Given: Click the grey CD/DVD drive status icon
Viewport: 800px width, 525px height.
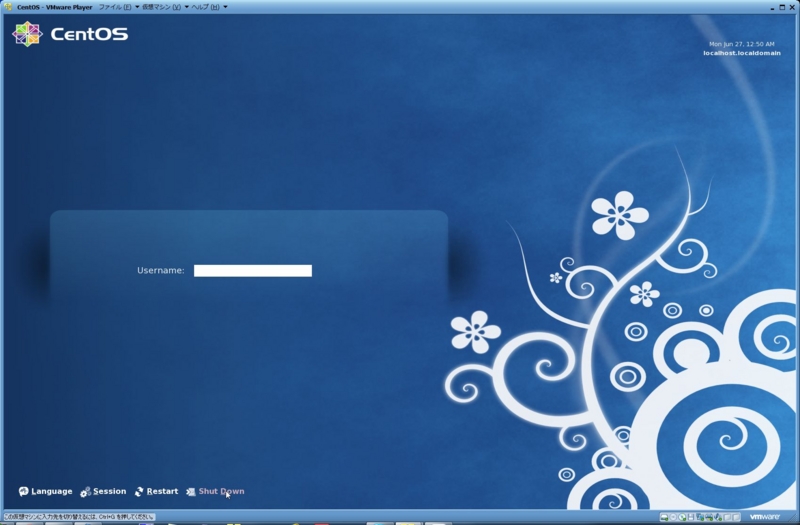Looking at the screenshot, I should [673, 517].
